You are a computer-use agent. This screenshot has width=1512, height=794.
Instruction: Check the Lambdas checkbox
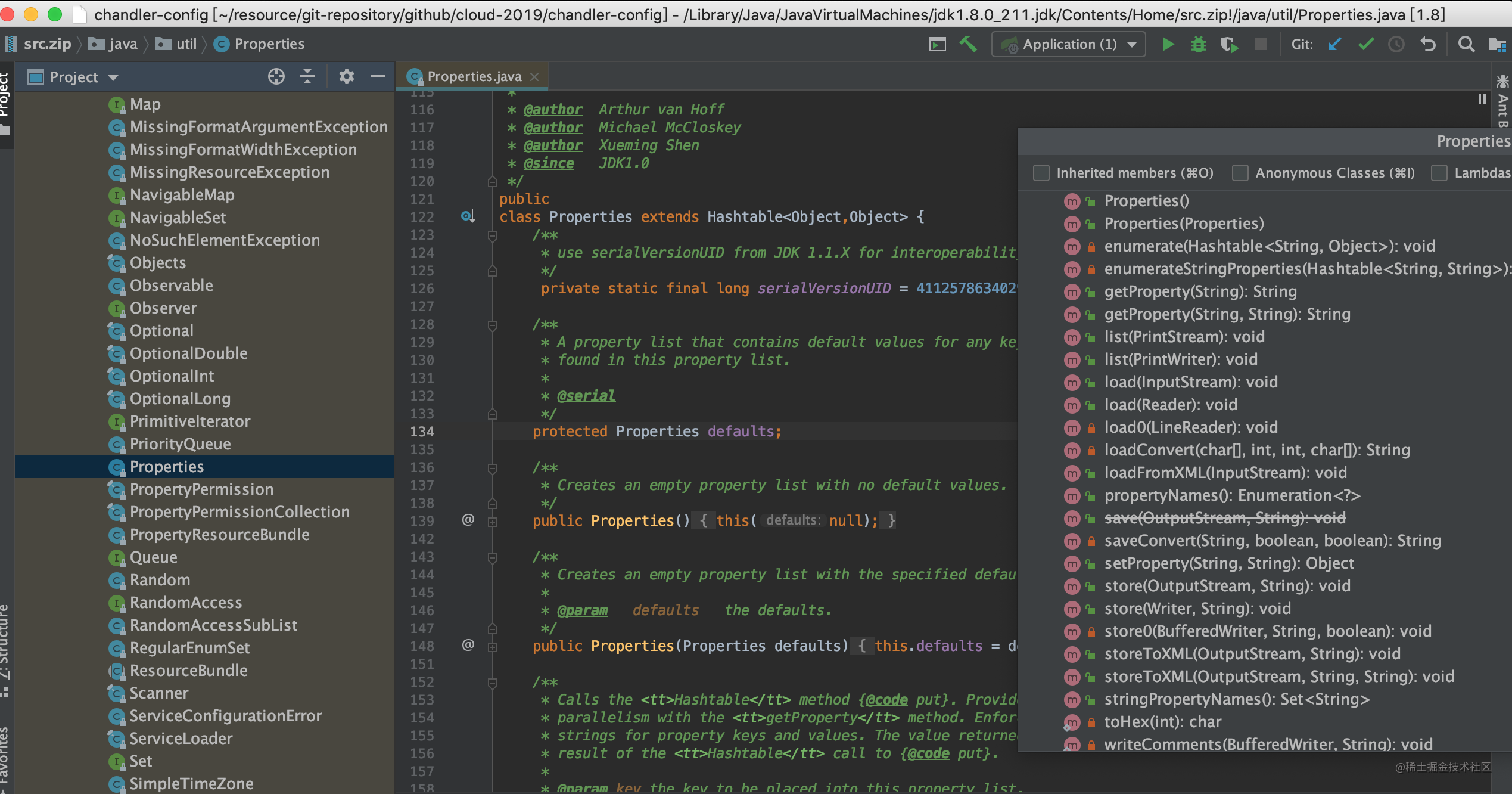click(1439, 173)
